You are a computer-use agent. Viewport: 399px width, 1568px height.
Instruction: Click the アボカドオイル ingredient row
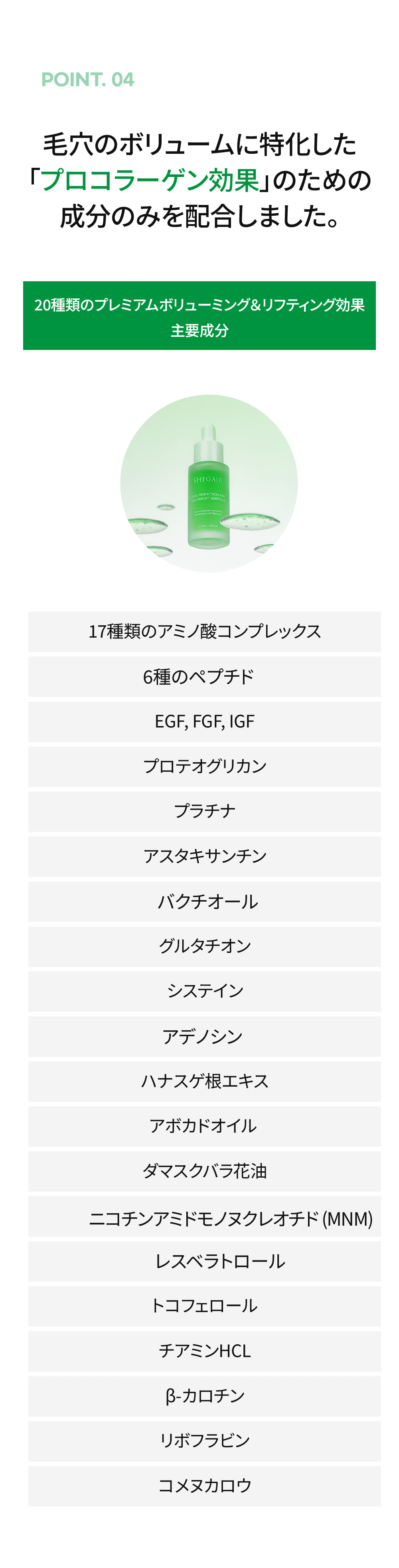click(204, 1127)
